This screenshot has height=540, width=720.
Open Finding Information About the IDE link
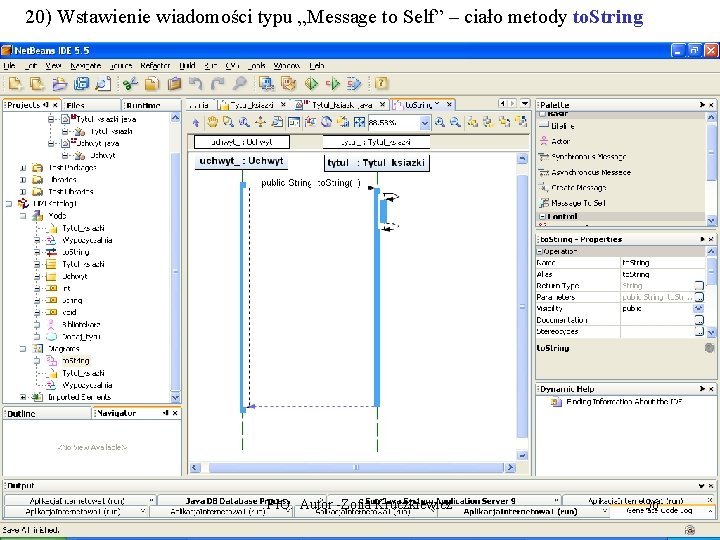(624, 401)
